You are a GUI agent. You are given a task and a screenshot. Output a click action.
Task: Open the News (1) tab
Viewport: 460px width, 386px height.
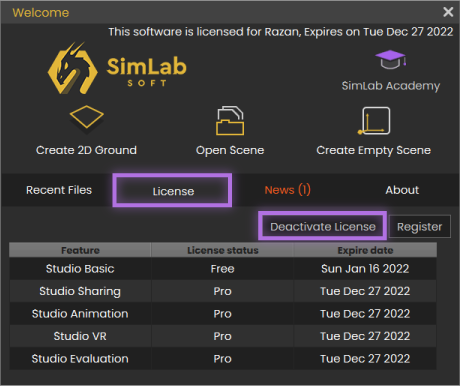(287, 190)
